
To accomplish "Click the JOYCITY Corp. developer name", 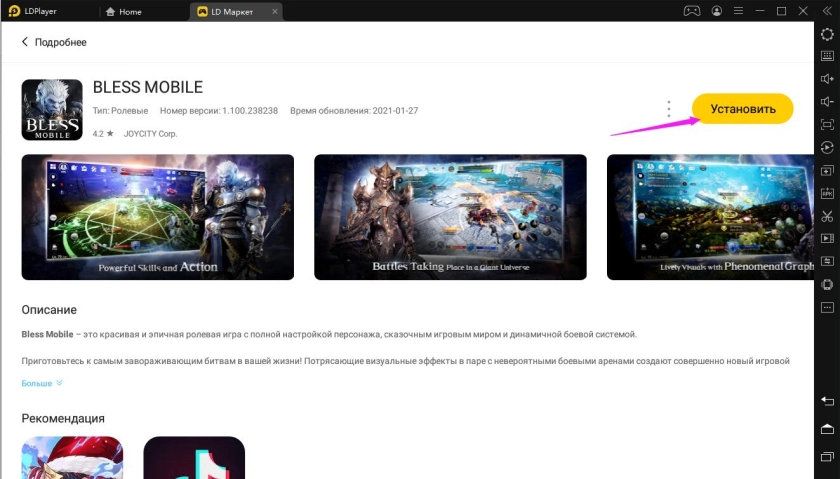I will 150,134.
